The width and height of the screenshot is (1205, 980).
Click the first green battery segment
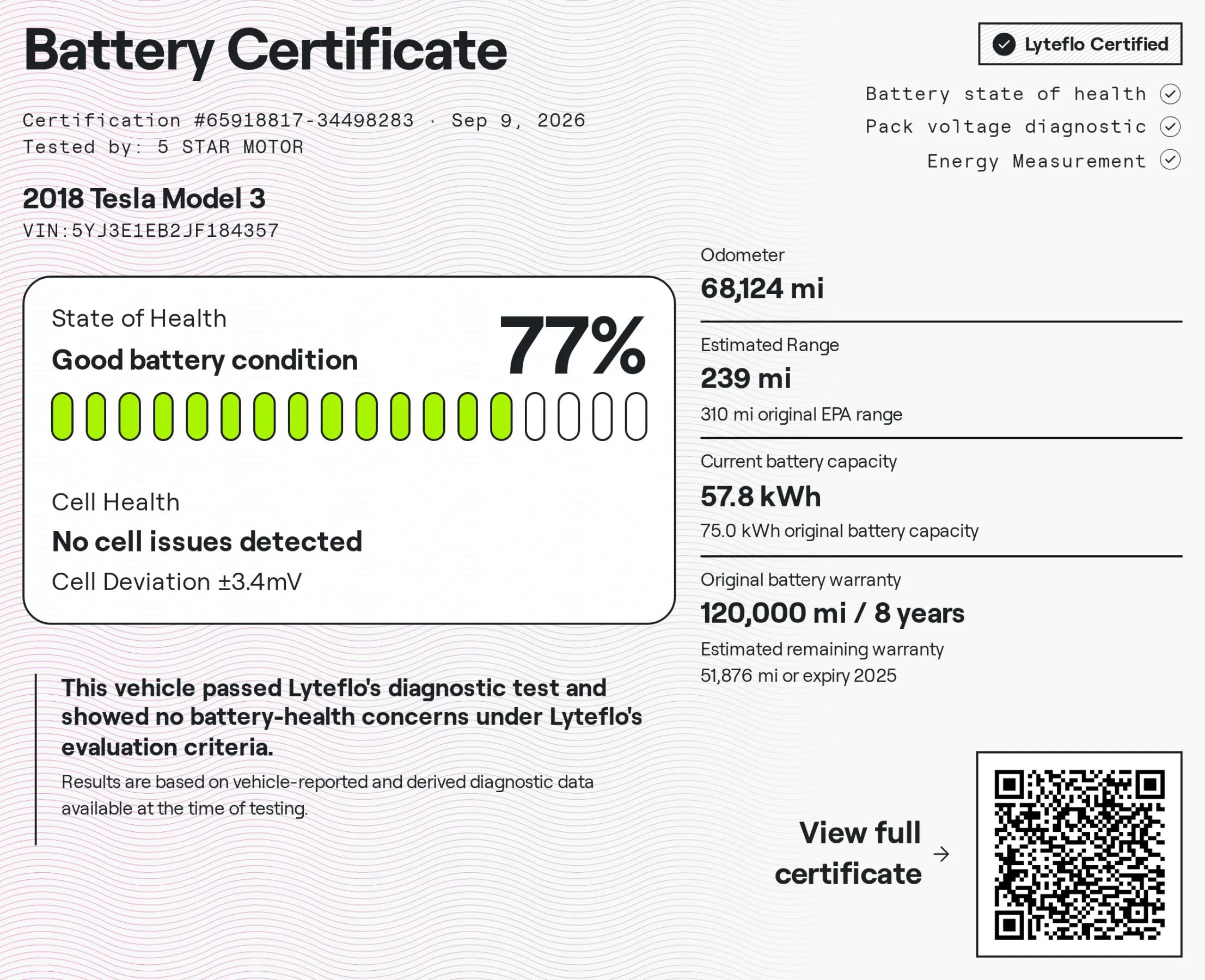pyautogui.click(x=62, y=416)
